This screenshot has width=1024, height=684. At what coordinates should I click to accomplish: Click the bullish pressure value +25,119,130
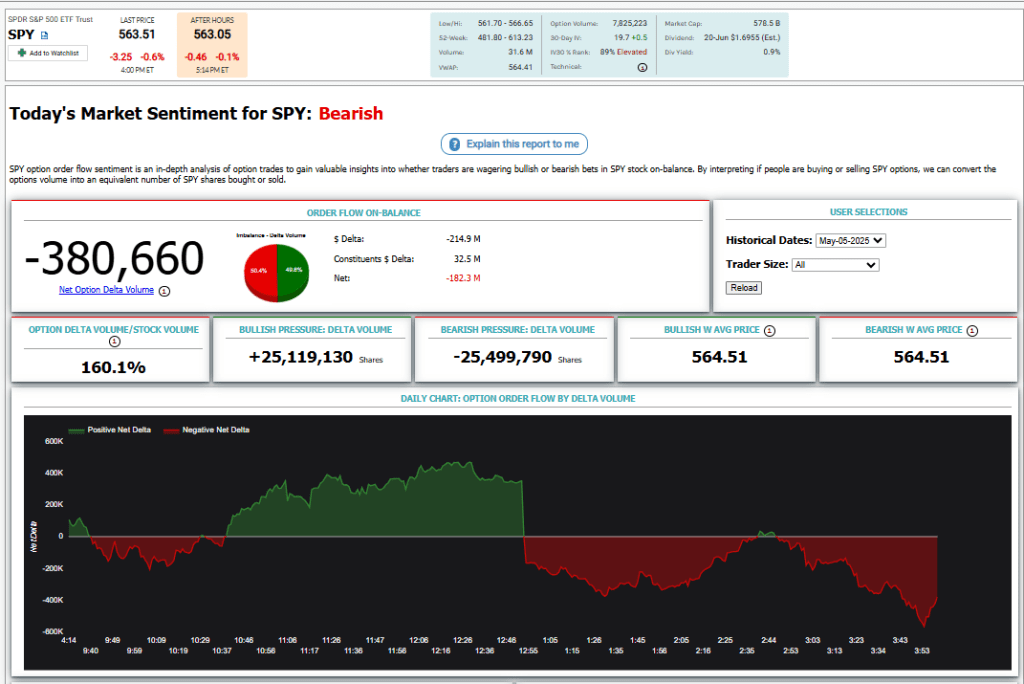[x=301, y=357]
